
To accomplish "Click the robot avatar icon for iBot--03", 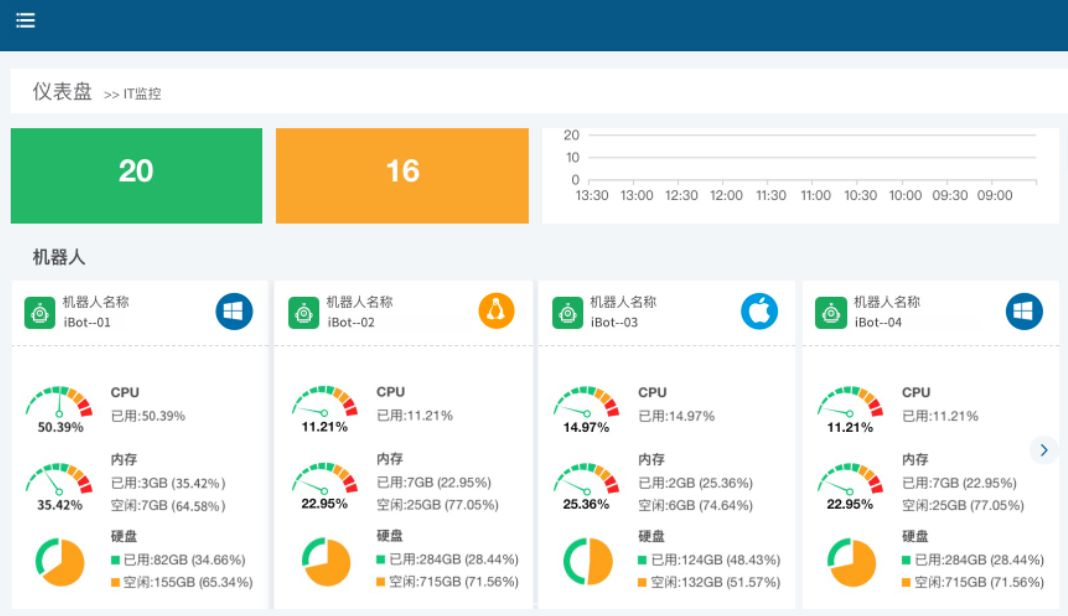I will click(x=567, y=313).
